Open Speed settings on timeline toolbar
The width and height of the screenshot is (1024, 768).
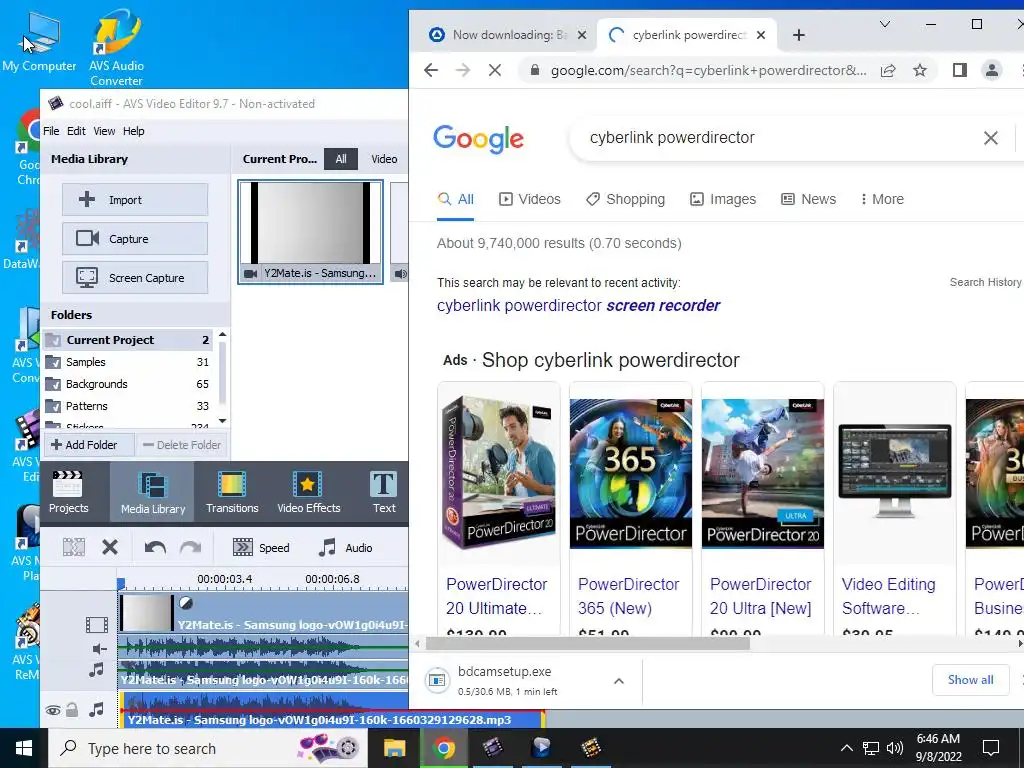261,547
